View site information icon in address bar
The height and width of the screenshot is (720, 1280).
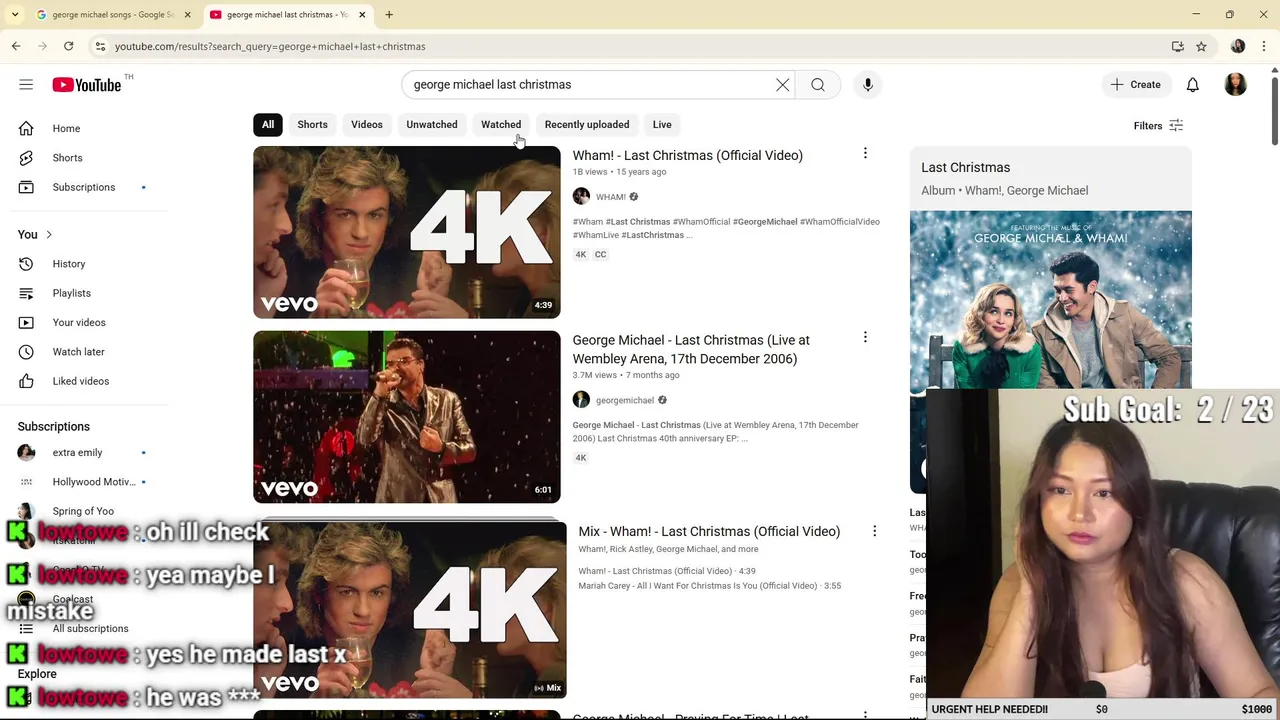pos(100,46)
